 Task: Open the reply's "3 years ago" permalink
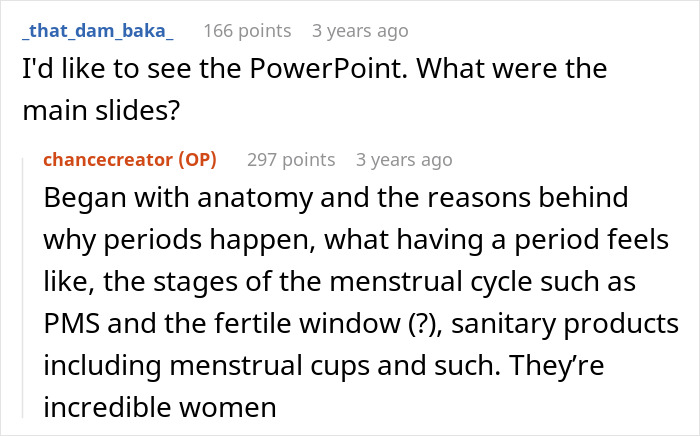[x=404, y=160]
